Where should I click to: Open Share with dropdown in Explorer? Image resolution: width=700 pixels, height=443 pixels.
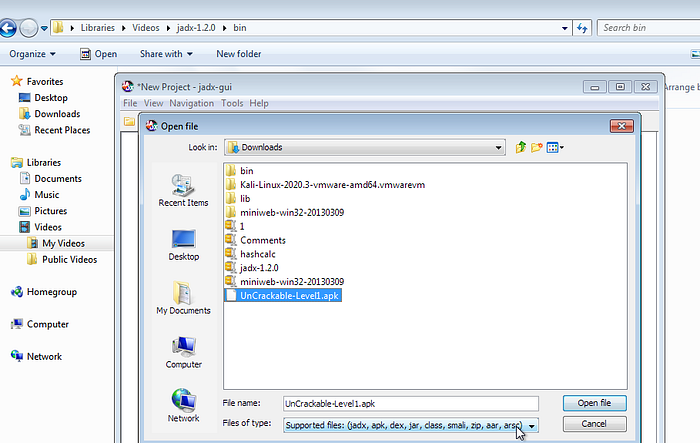(x=166, y=54)
